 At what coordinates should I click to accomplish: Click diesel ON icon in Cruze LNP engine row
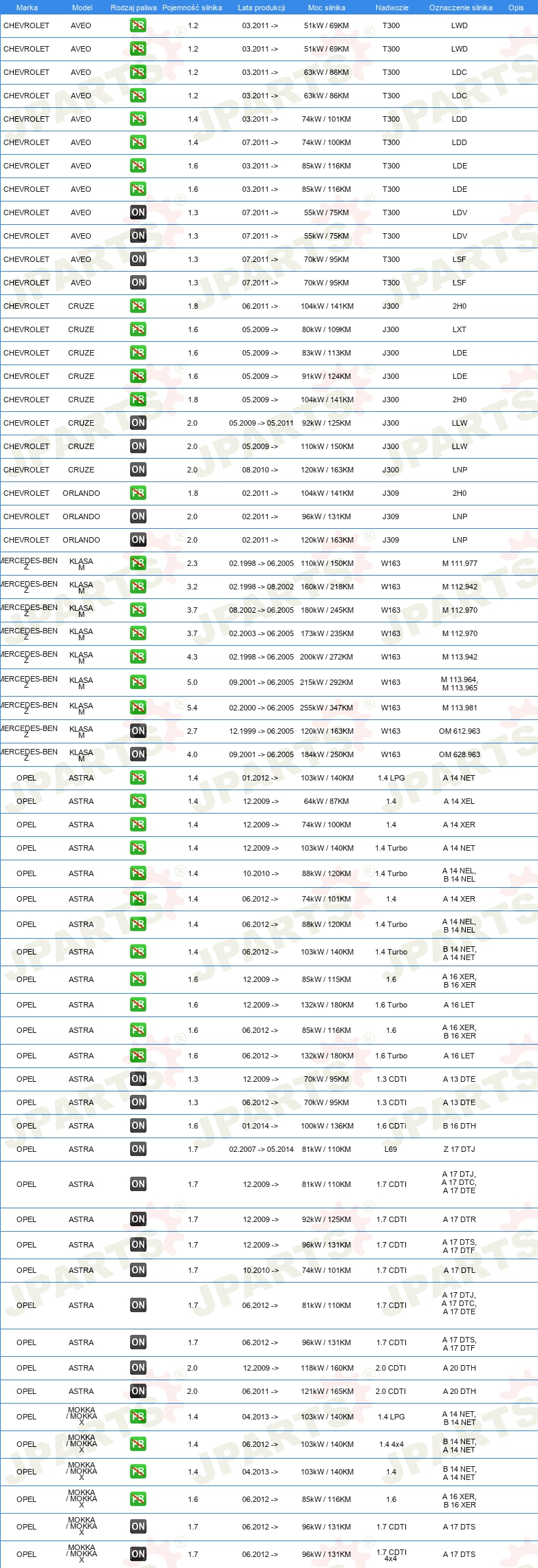click(x=138, y=470)
